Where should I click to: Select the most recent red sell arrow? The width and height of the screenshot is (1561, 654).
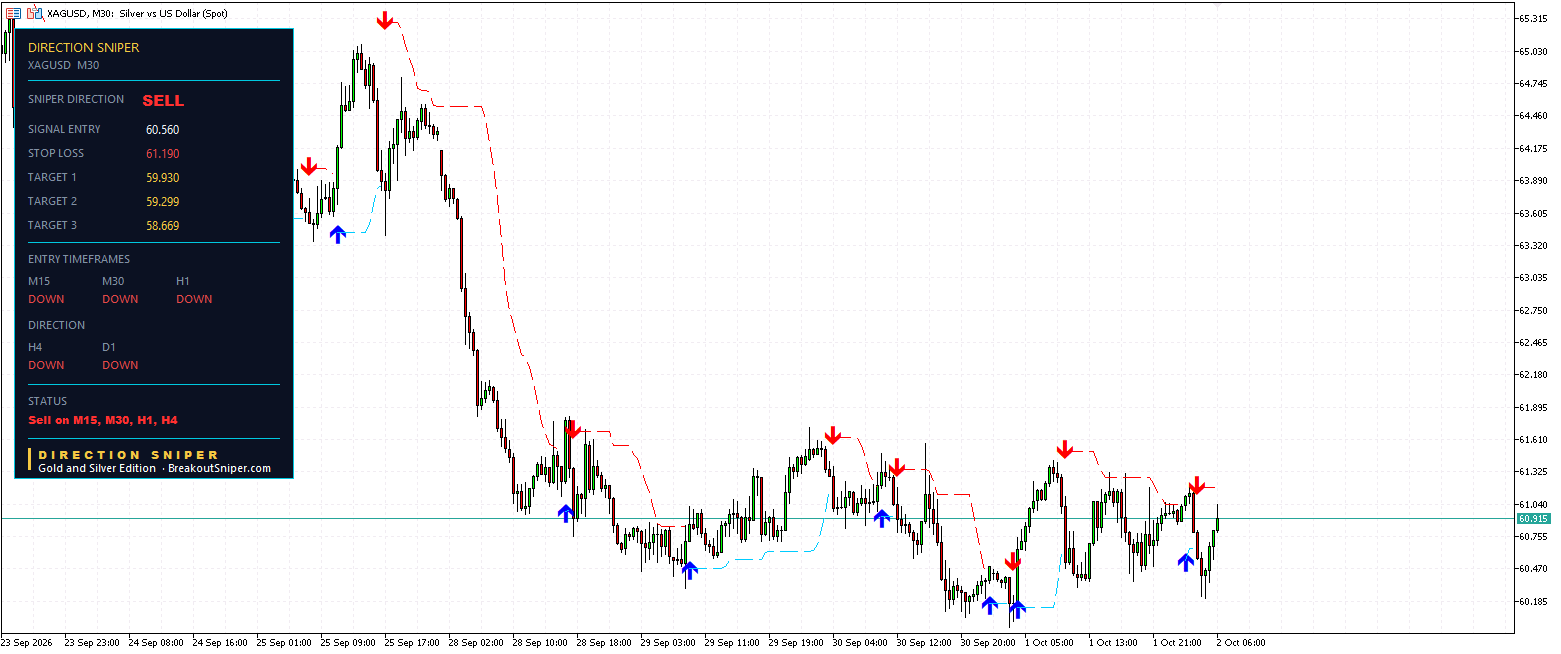tap(1197, 486)
